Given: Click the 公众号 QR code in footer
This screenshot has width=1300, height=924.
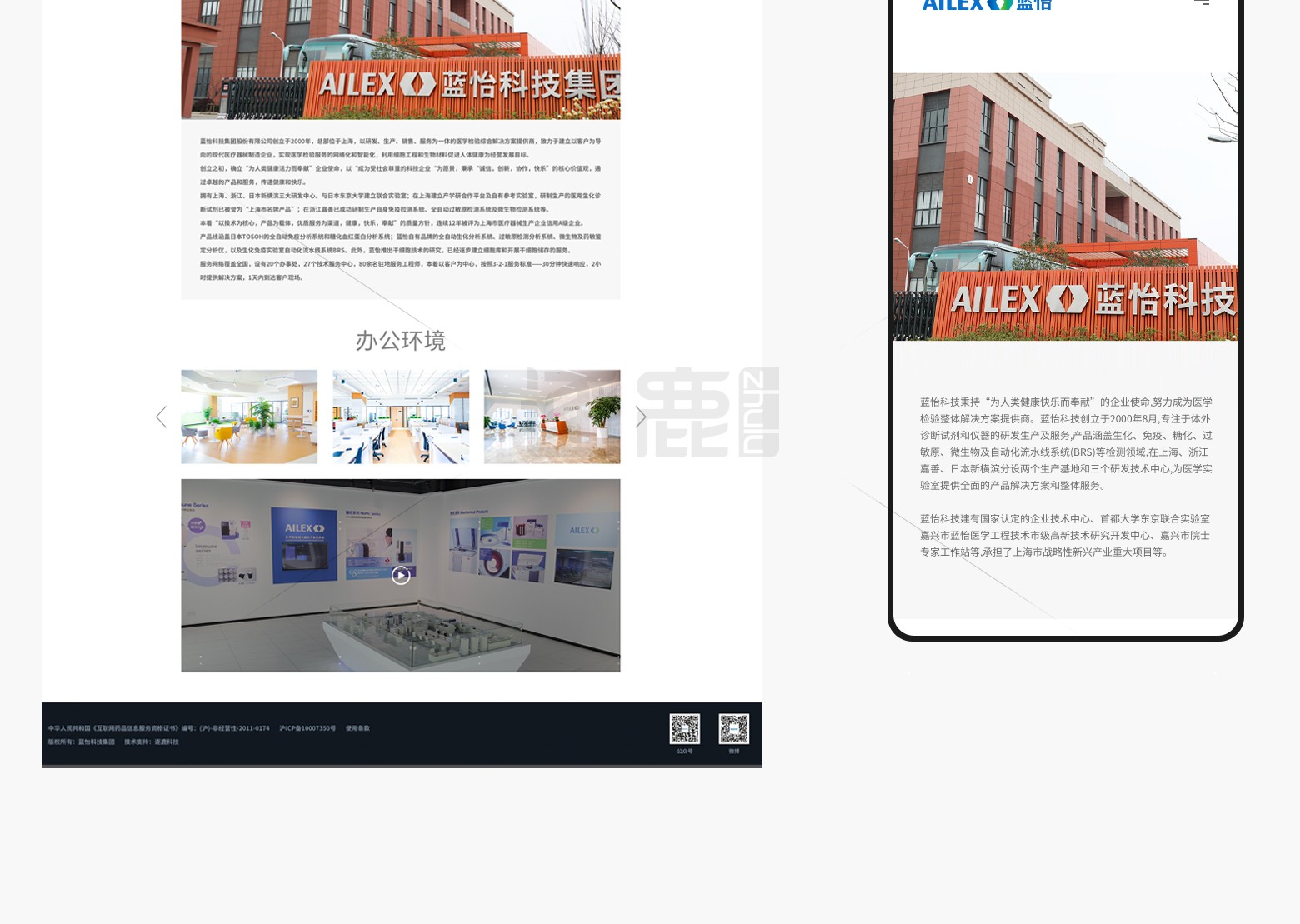Looking at the screenshot, I should click(x=685, y=729).
